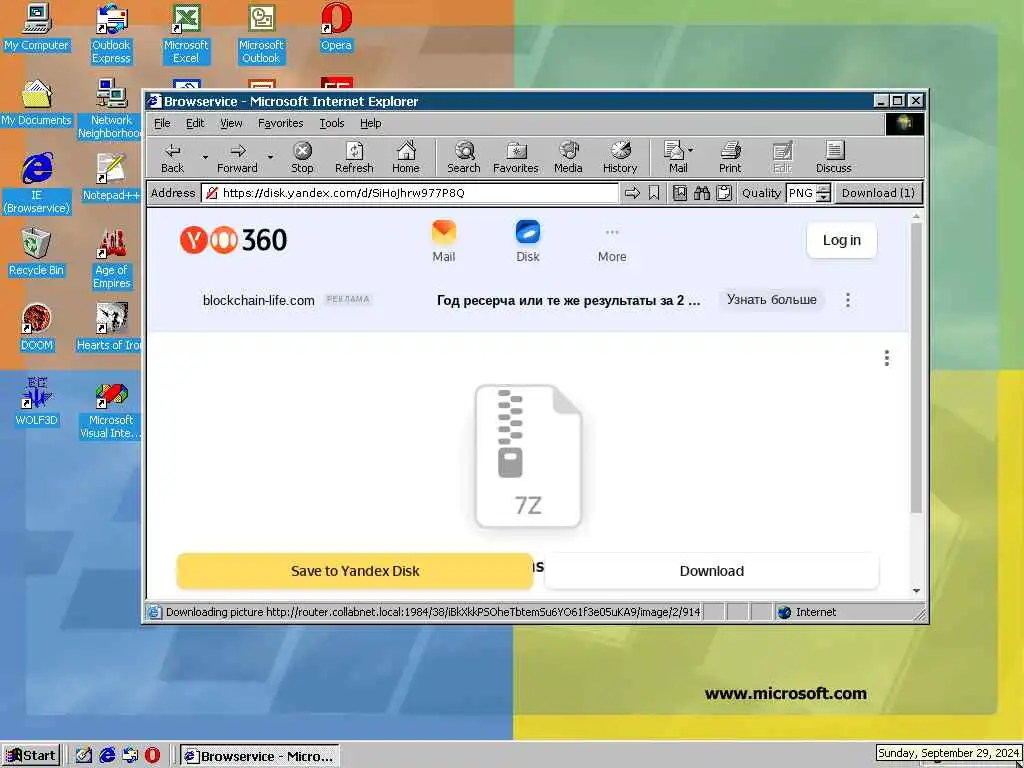Select Opera desktop icon
The height and width of the screenshot is (768, 1024).
tap(336, 28)
